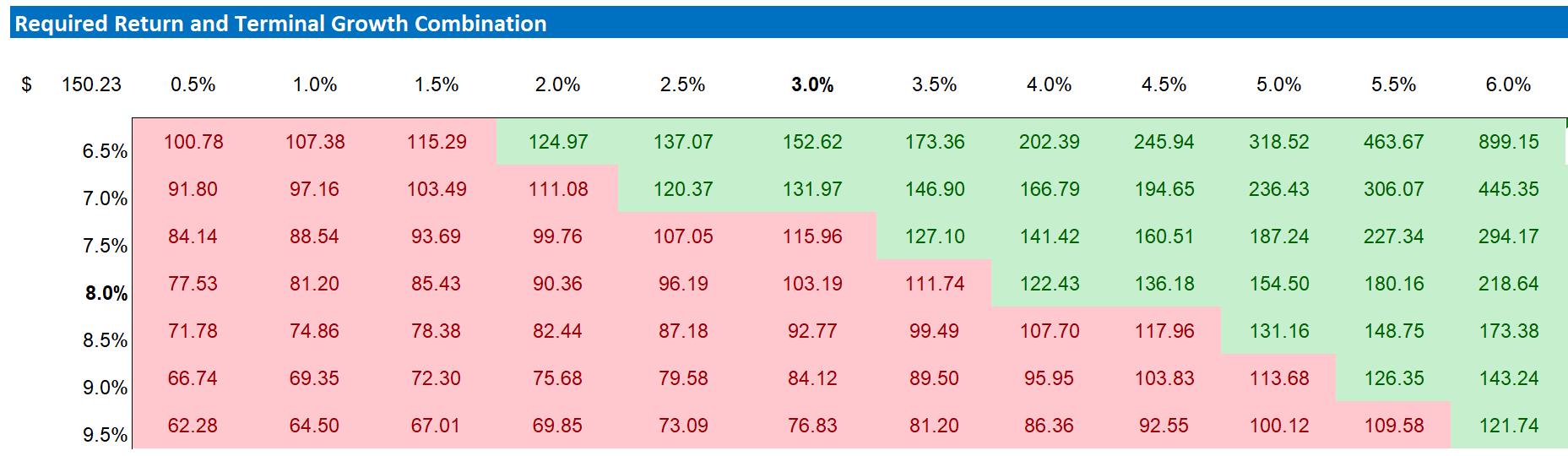Click the cell containing 62.28
The width and height of the screenshot is (1568, 456).
(193, 426)
